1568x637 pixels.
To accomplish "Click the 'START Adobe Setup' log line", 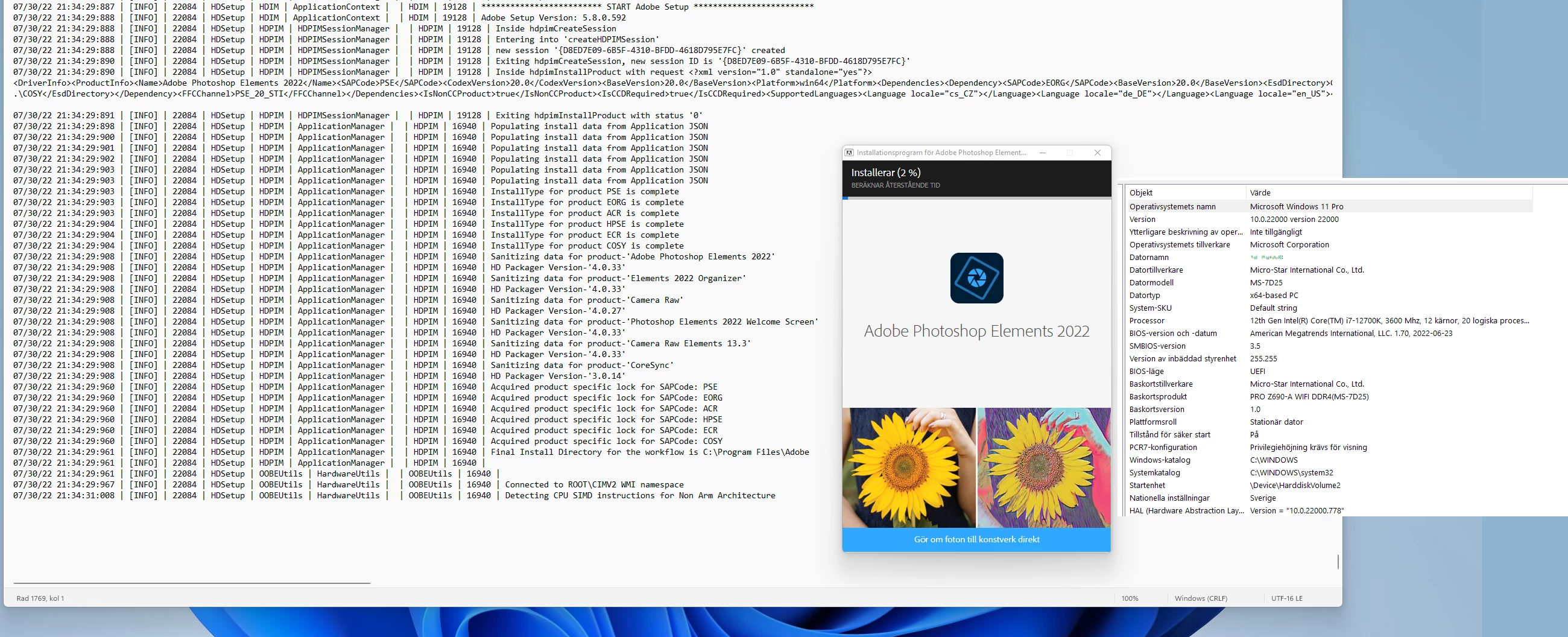I will 413,7.
